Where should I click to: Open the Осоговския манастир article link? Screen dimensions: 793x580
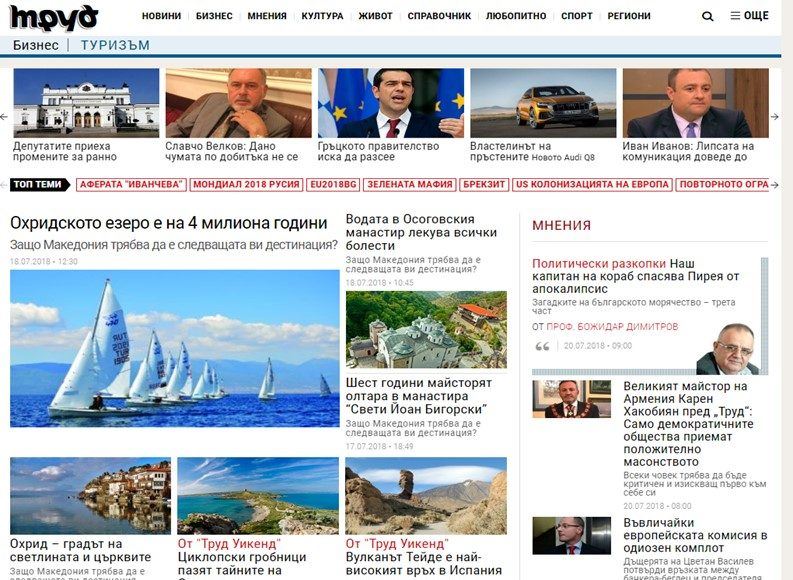pyautogui.click(x=421, y=233)
